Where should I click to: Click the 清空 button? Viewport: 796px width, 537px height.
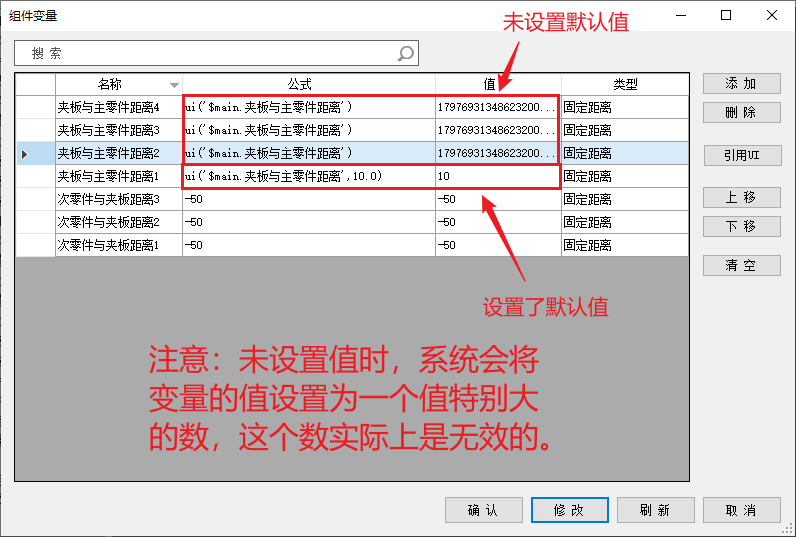[x=741, y=265]
